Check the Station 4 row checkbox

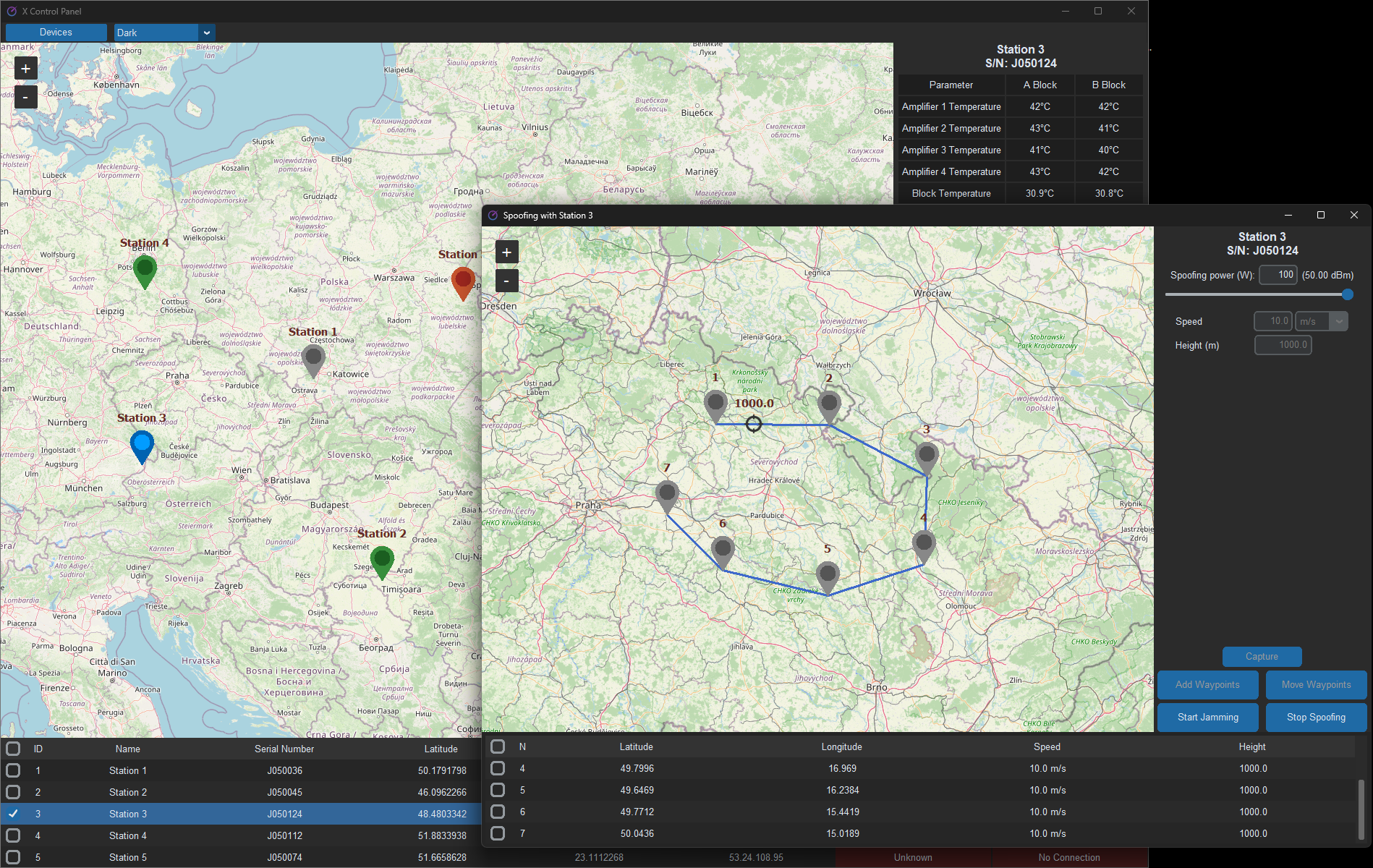tap(13, 835)
